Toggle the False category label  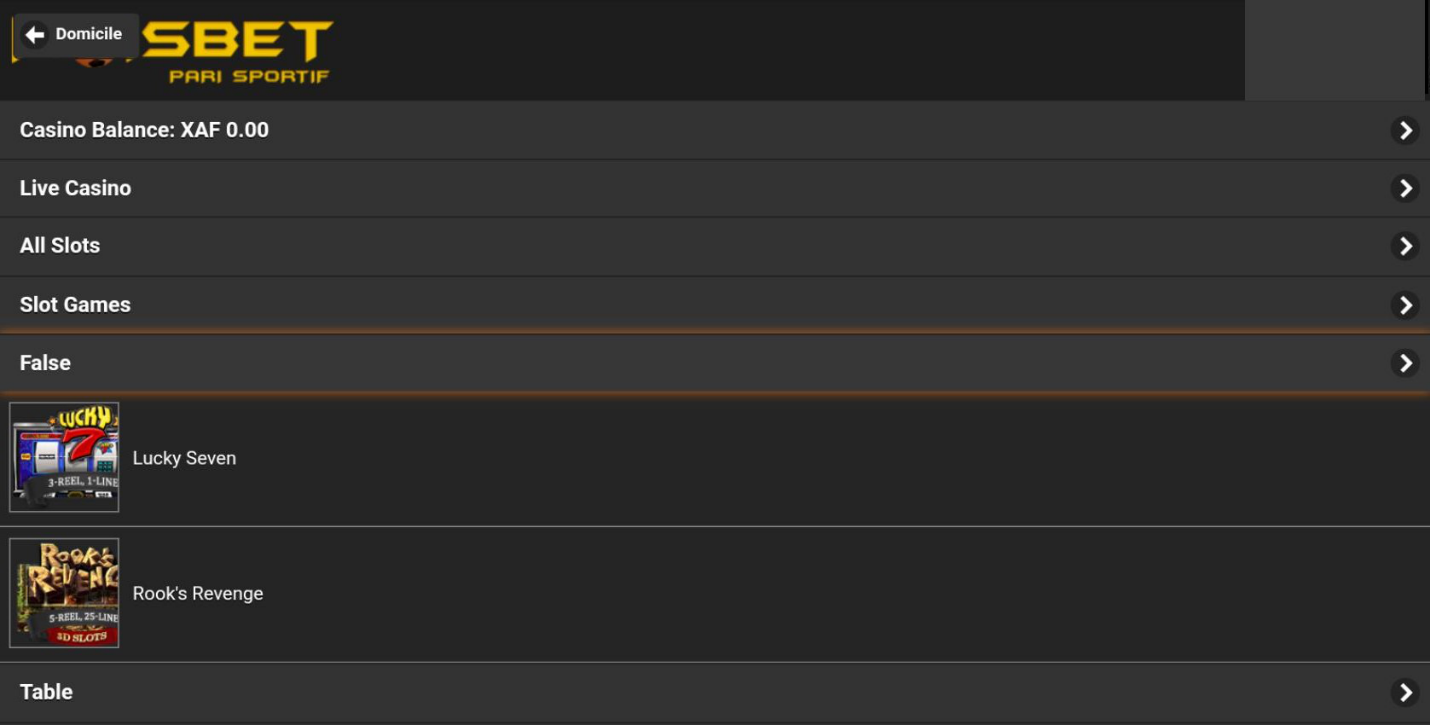(x=45, y=363)
